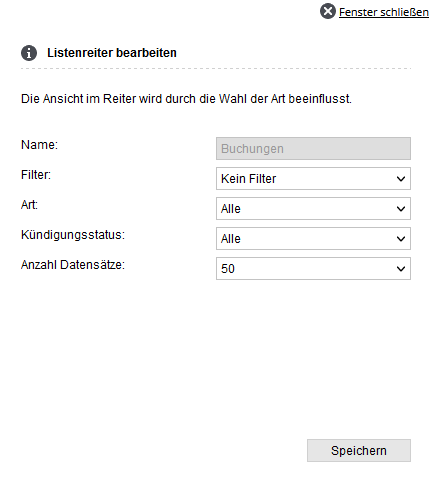Click the Name: label

click(x=39, y=145)
